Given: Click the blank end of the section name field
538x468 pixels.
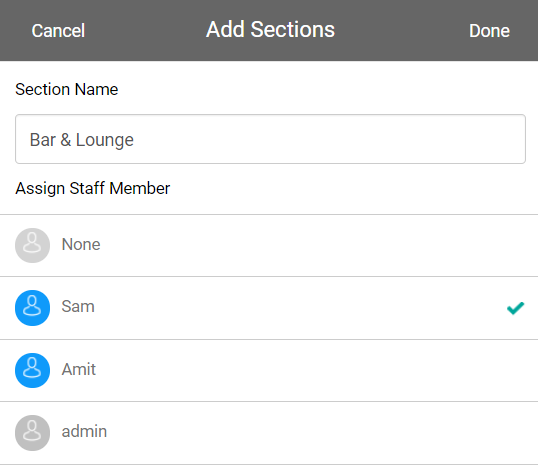Looking at the screenshot, I should [446, 139].
